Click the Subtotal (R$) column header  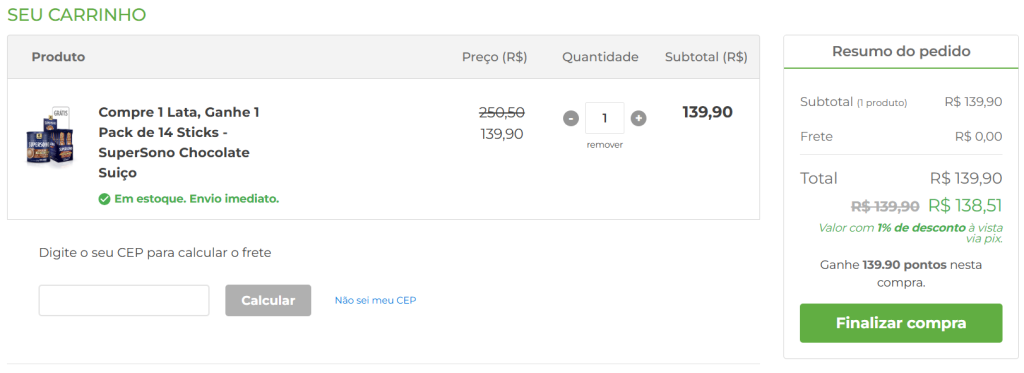pyautogui.click(x=706, y=57)
